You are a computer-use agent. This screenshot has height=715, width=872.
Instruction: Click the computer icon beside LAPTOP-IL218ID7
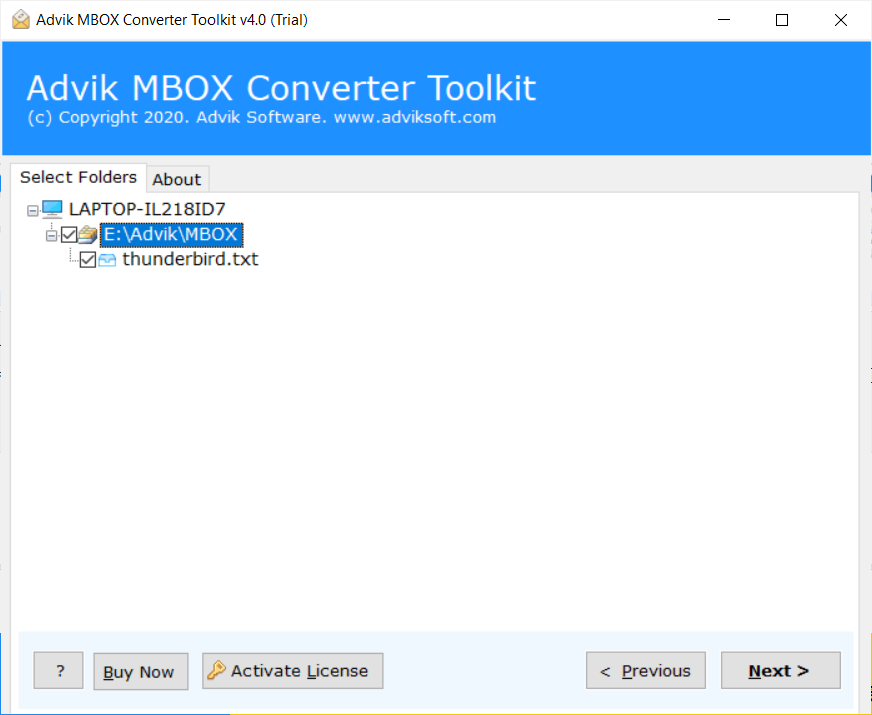51,209
